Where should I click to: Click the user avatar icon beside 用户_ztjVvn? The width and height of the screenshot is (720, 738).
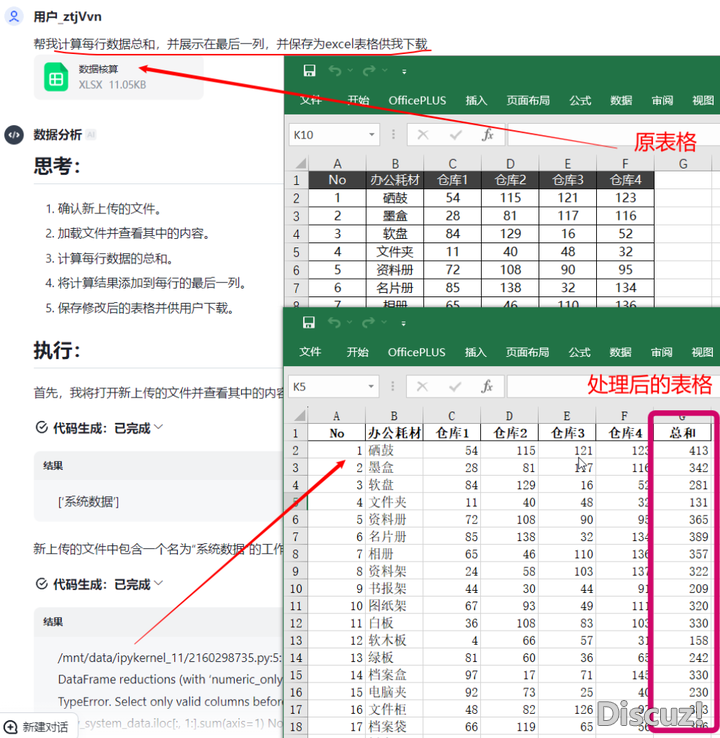click(x=14, y=17)
